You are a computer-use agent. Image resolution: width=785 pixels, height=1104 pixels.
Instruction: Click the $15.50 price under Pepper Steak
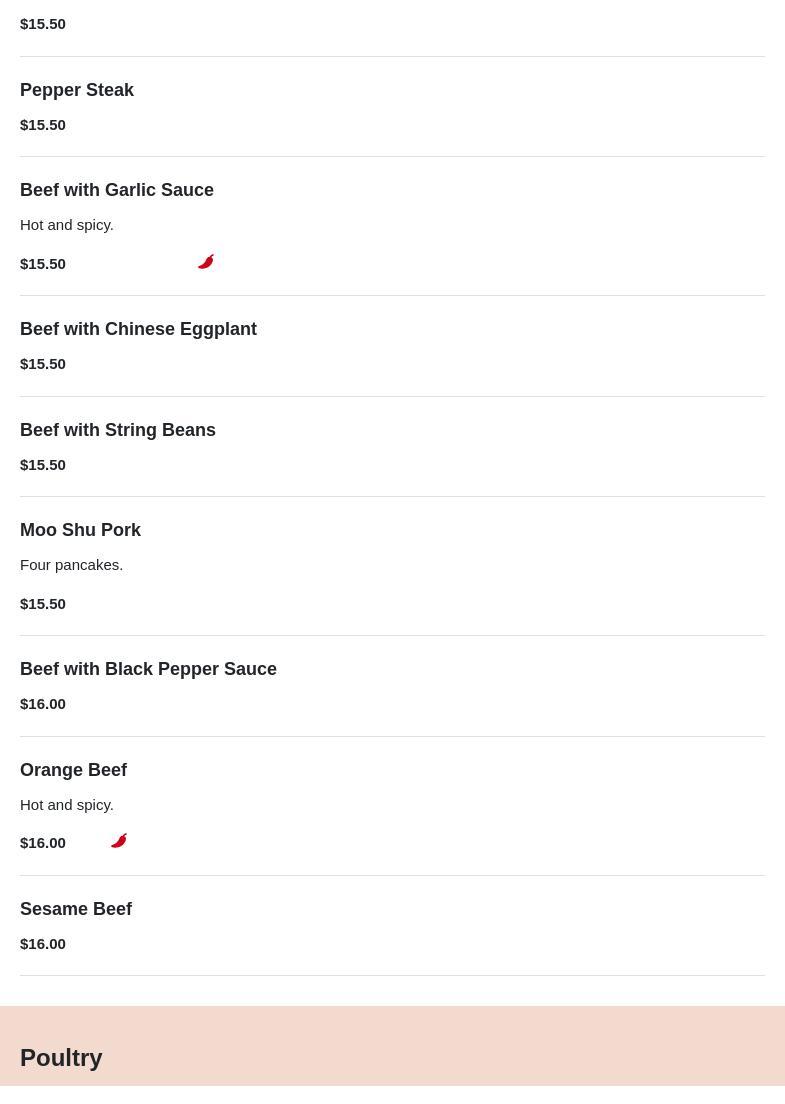click(43, 125)
